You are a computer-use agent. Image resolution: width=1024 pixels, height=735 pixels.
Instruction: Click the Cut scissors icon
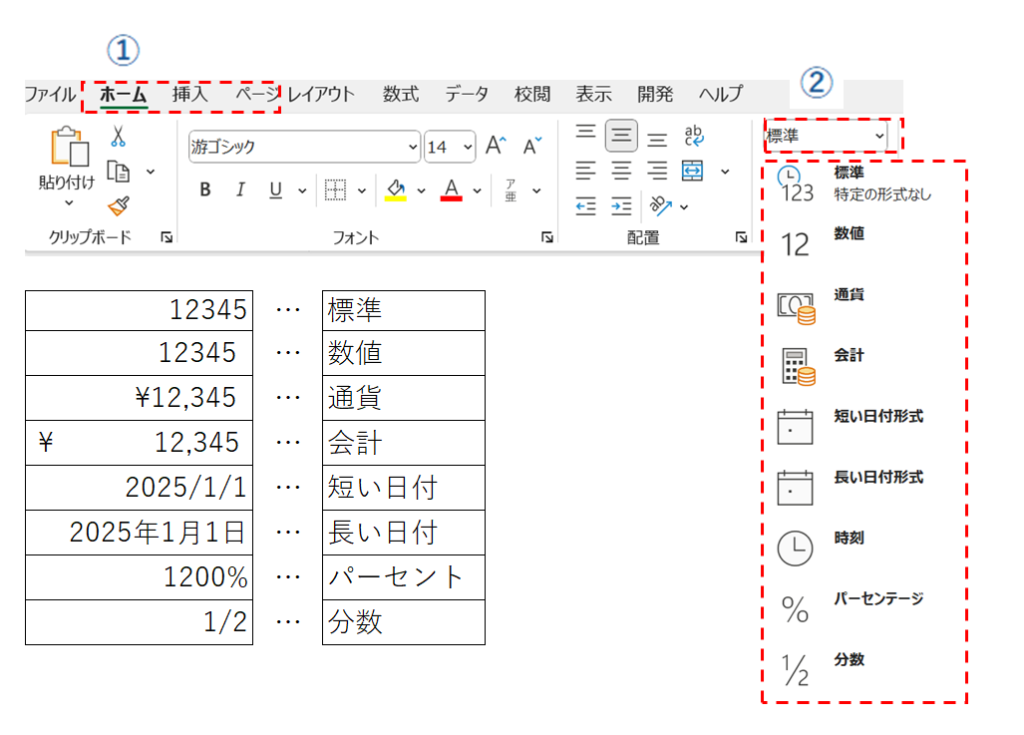coord(118,136)
